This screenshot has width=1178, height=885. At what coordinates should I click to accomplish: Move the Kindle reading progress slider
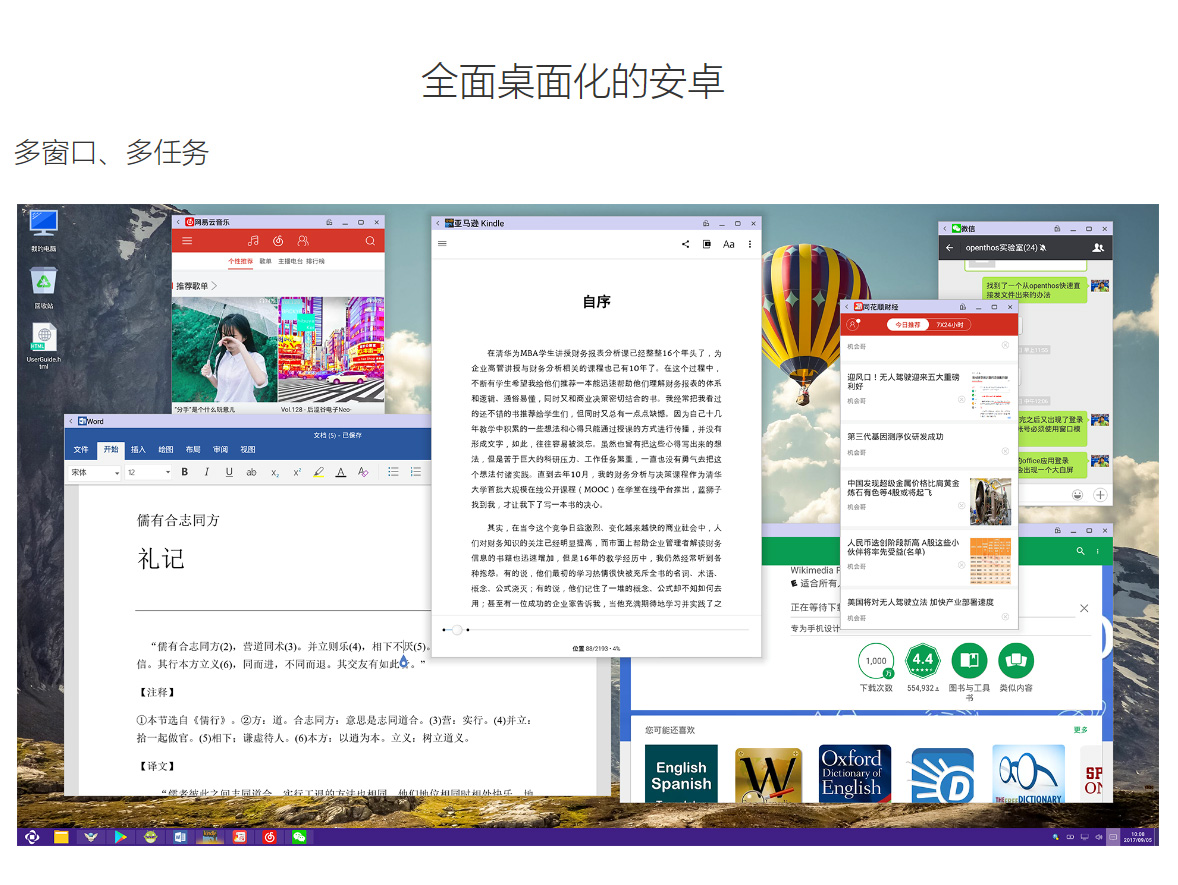(x=457, y=630)
